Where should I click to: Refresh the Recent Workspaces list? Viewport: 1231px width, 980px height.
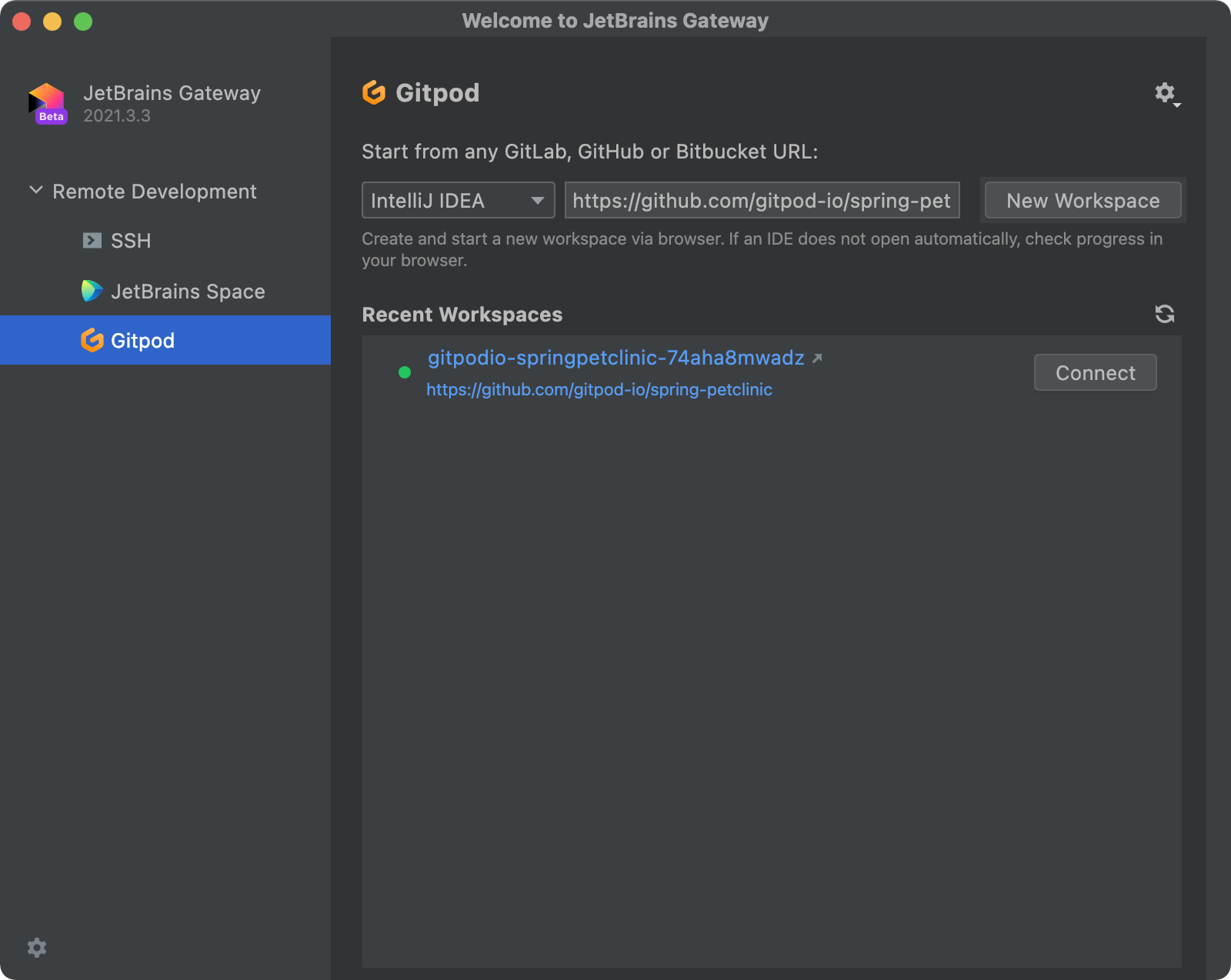pos(1164,314)
